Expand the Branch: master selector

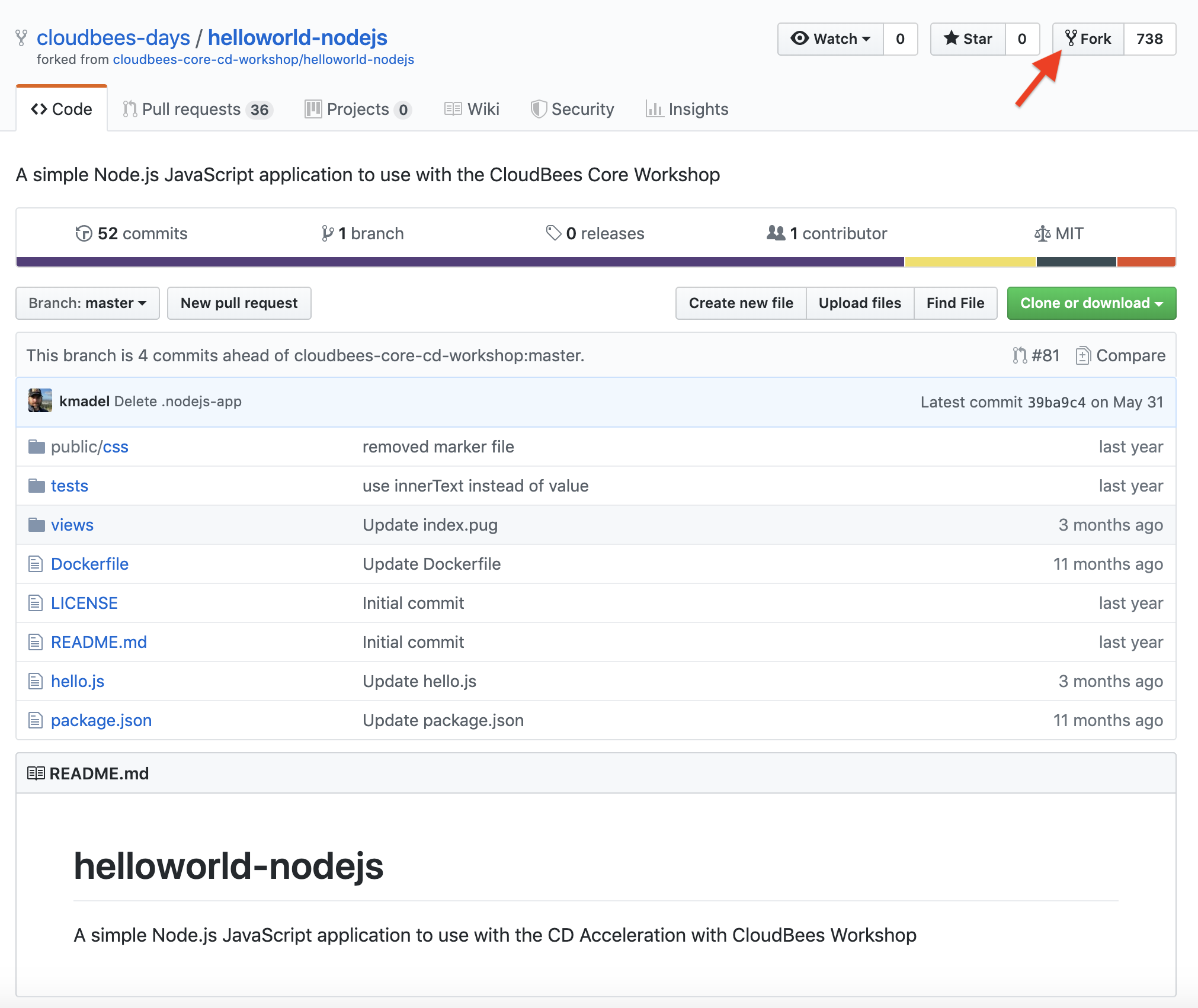click(88, 303)
